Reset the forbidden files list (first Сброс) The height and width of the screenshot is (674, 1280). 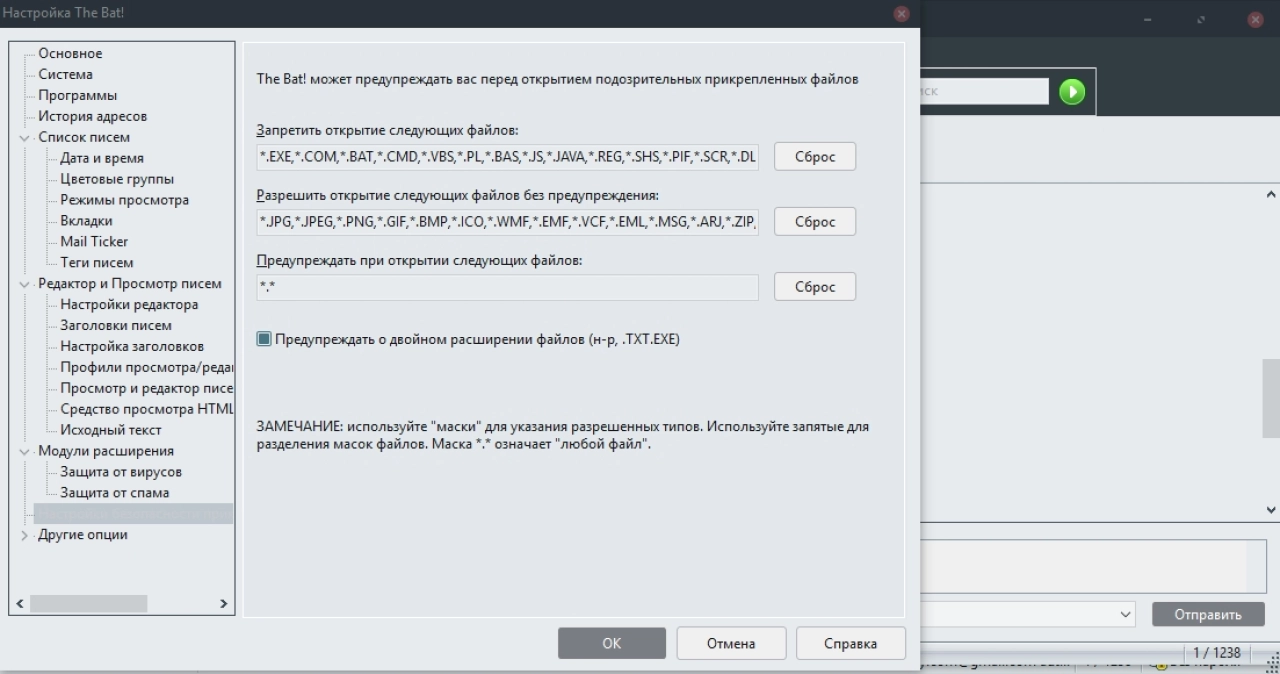[x=815, y=157]
